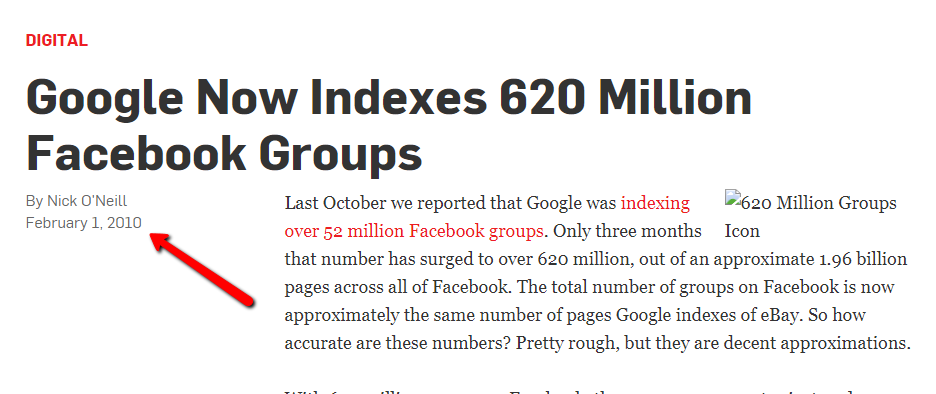Image resolution: width=936 pixels, height=394 pixels.
Task: Click the February 1, 2010 publish date
Action: click(x=84, y=223)
